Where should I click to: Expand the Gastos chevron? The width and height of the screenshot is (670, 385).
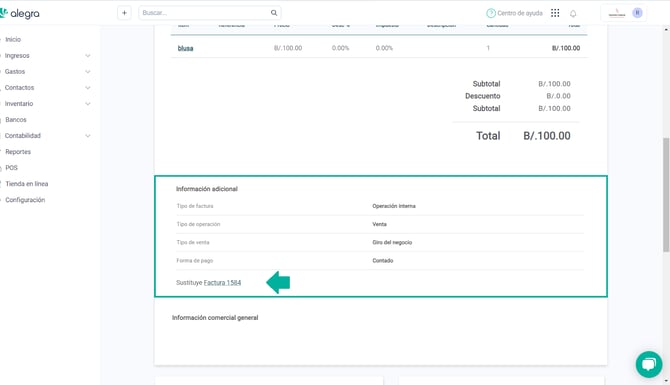click(88, 71)
